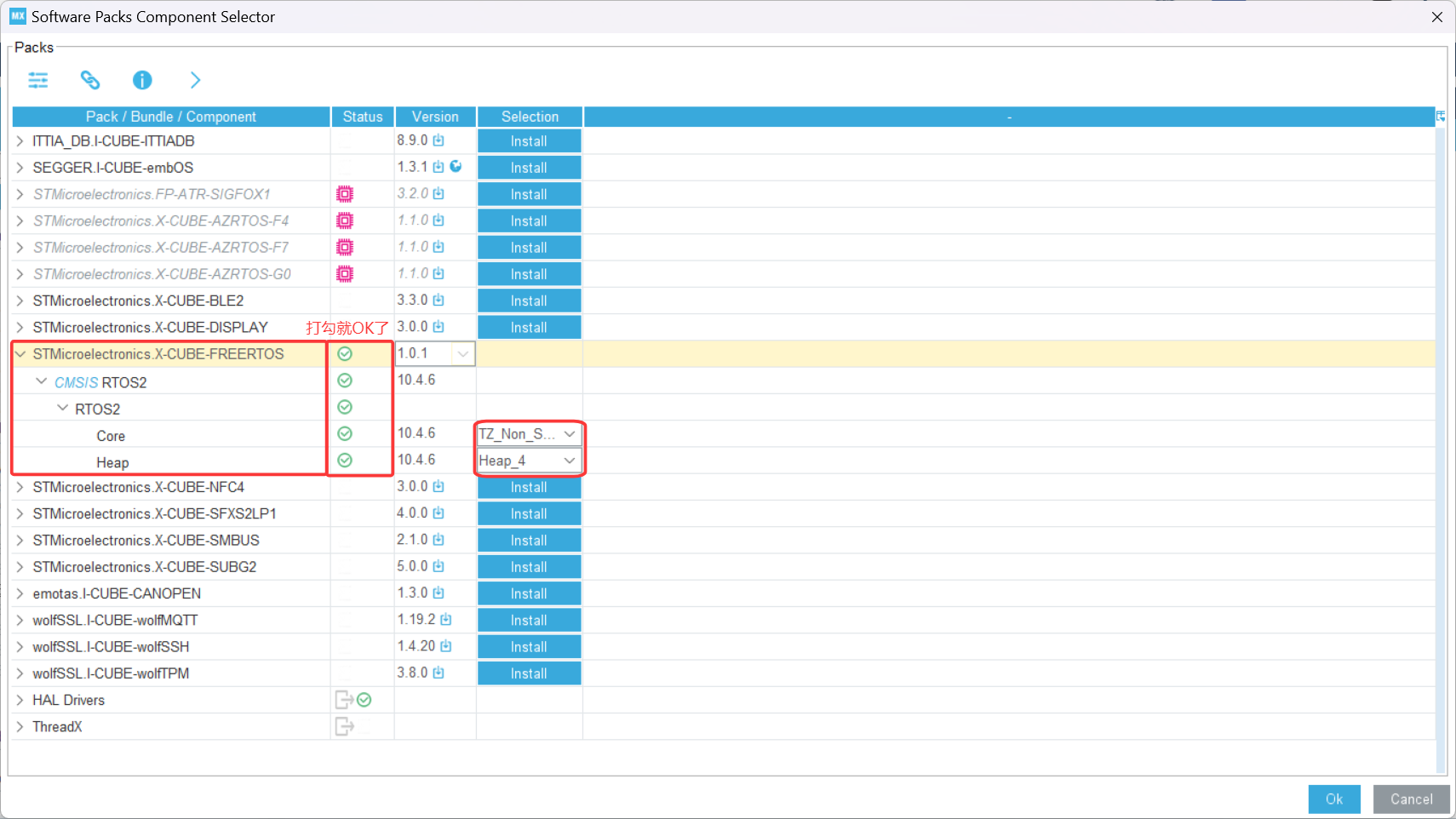Install the X-CUBE-DISPLAY pack
Screen dimensions: 1456x819
tap(529, 328)
